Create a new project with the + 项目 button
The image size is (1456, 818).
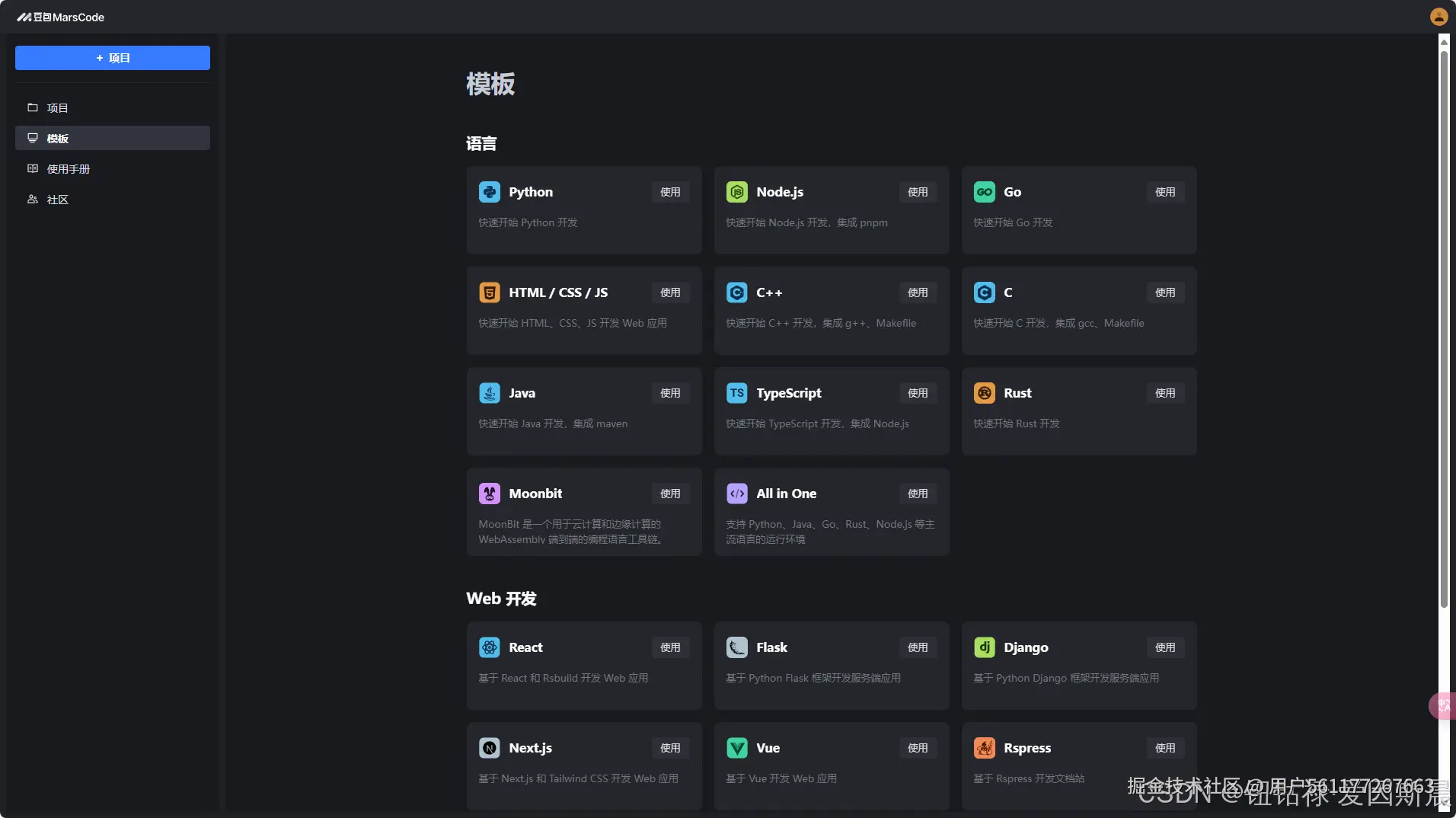[113, 58]
